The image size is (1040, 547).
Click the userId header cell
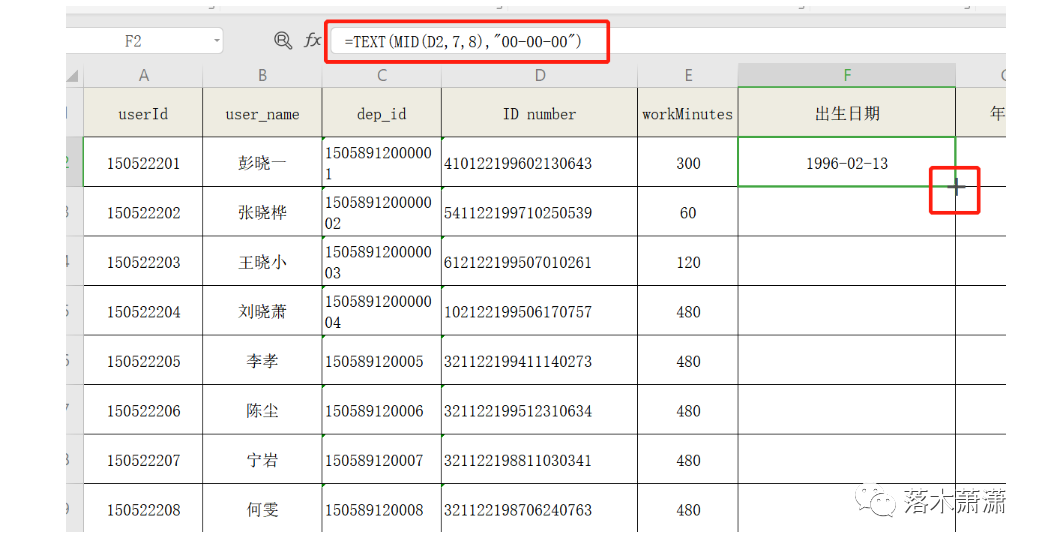pyautogui.click(x=143, y=113)
